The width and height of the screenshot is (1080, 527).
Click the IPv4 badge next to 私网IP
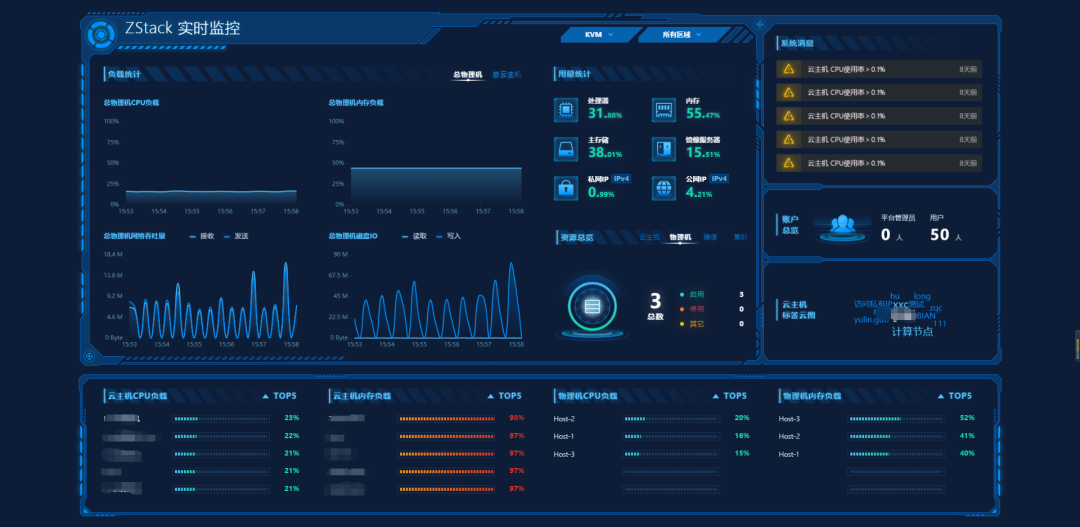point(621,178)
